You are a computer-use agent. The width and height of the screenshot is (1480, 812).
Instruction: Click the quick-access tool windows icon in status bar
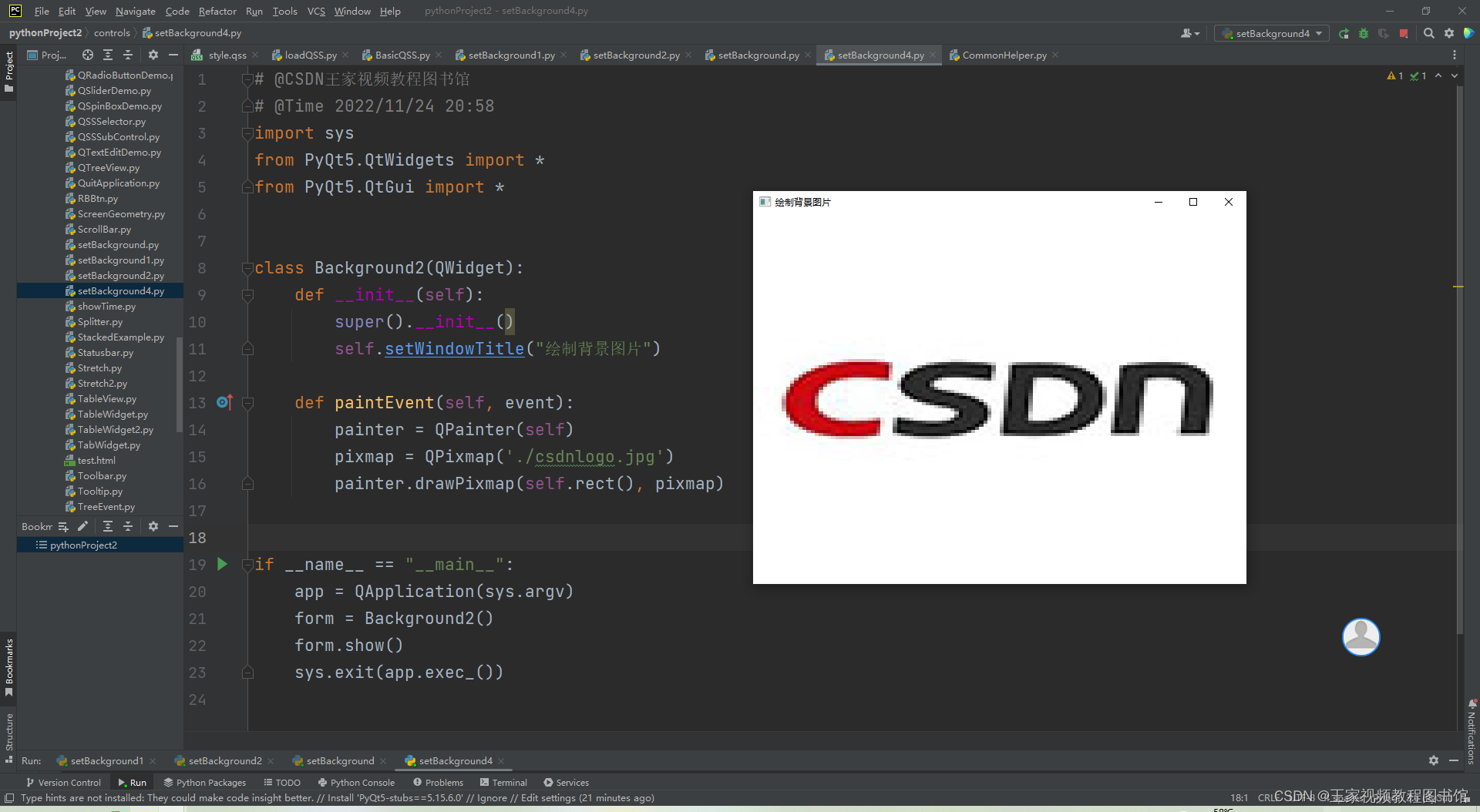(x=9, y=797)
